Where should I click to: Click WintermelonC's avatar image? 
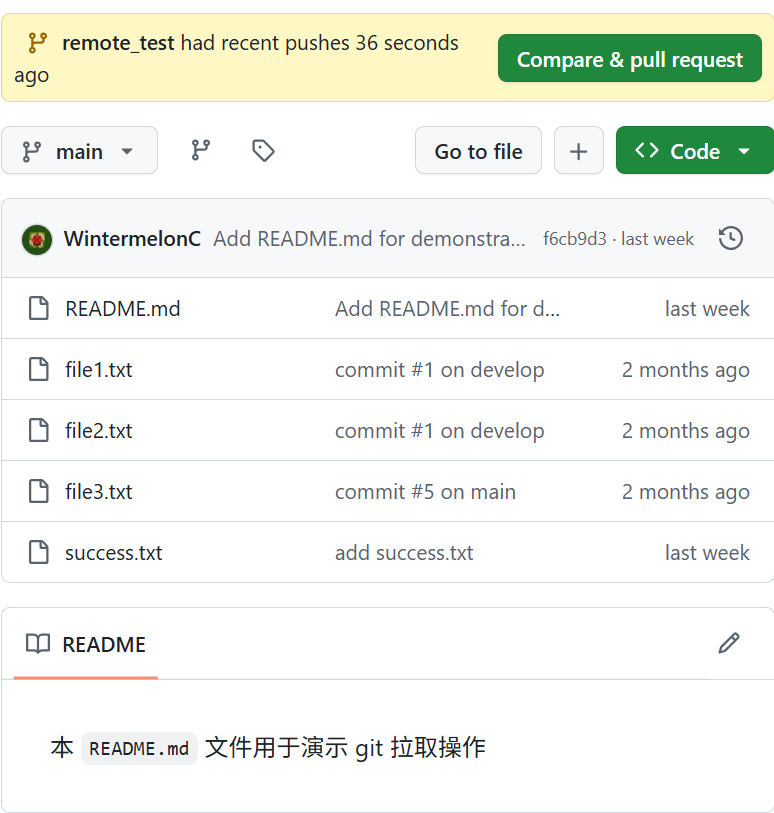pyautogui.click(x=37, y=239)
